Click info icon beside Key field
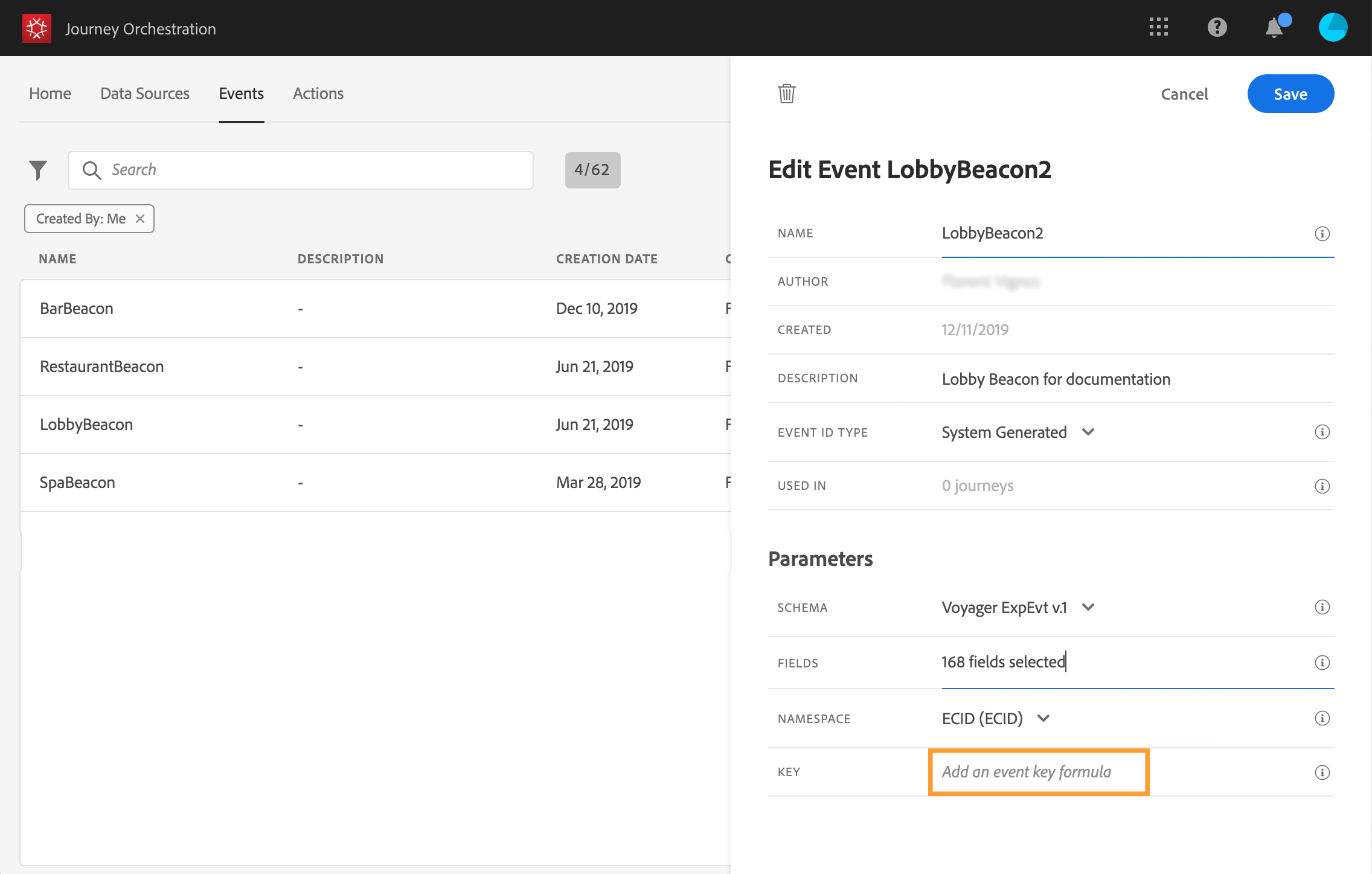This screenshot has width=1372, height=874. pos(1322,773)
